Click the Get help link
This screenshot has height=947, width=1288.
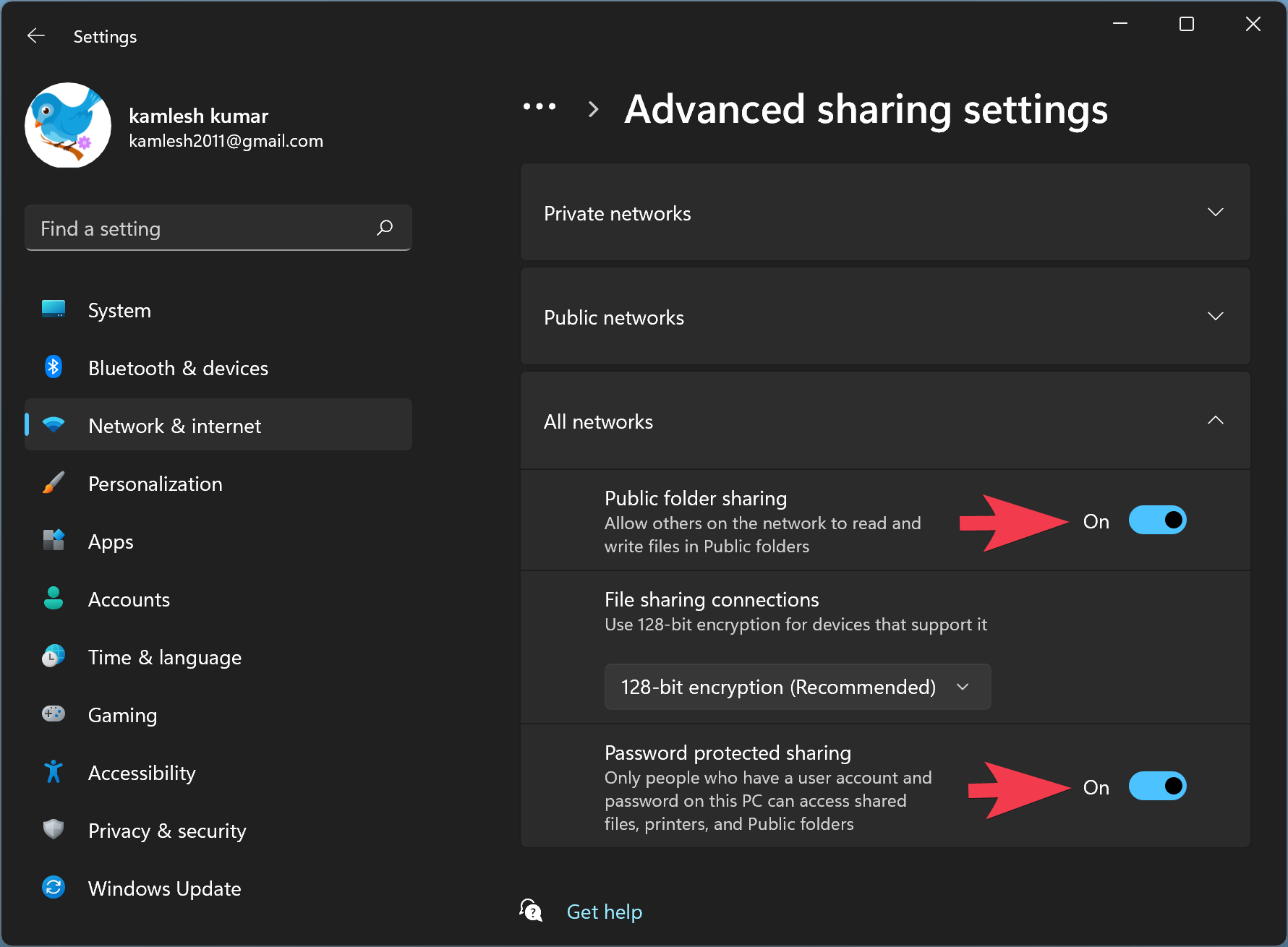click(x=604, y=911)
